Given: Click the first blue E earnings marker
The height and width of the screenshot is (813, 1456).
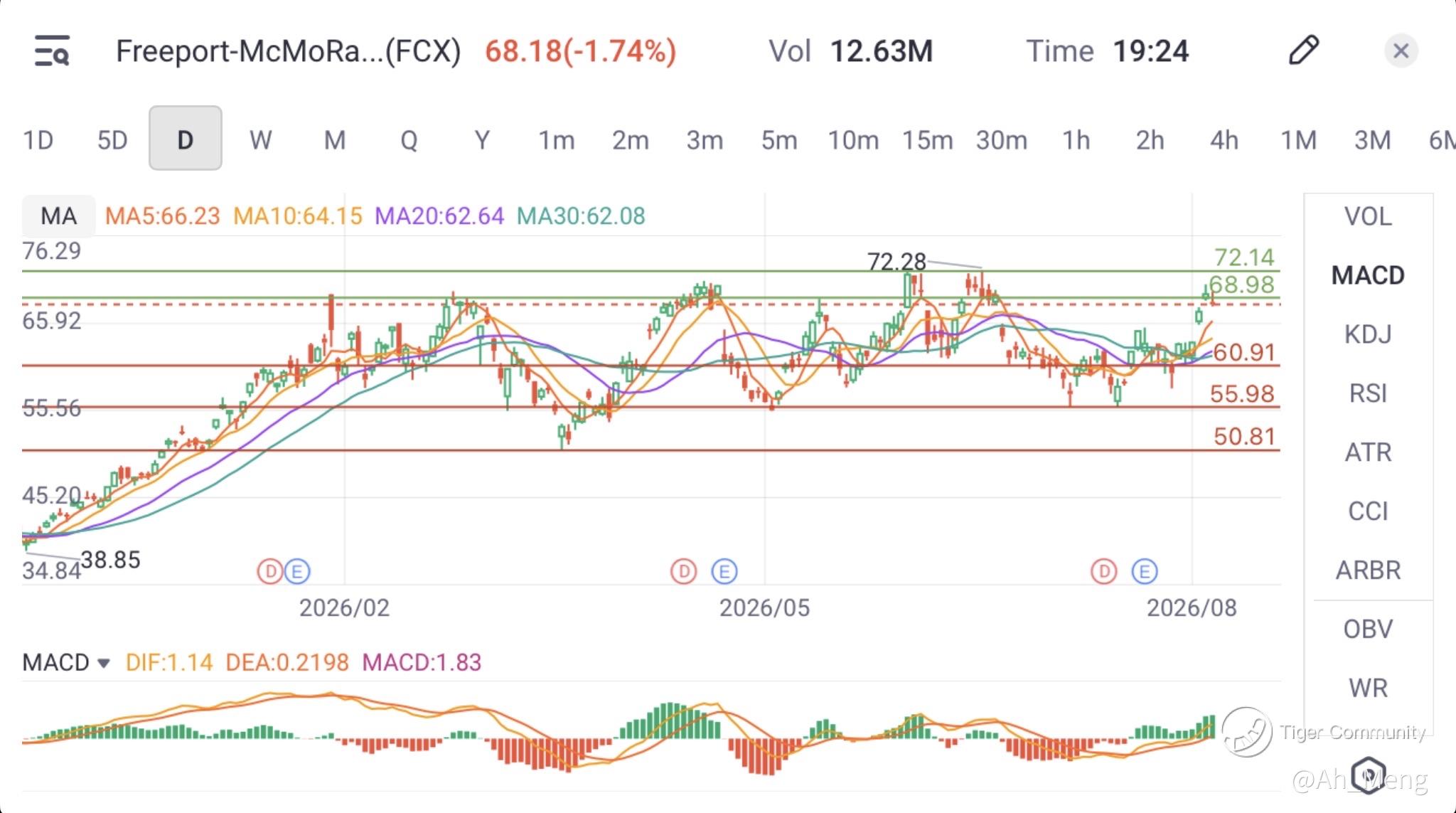Looking at the screenshot, I should (x=297, y=570).
